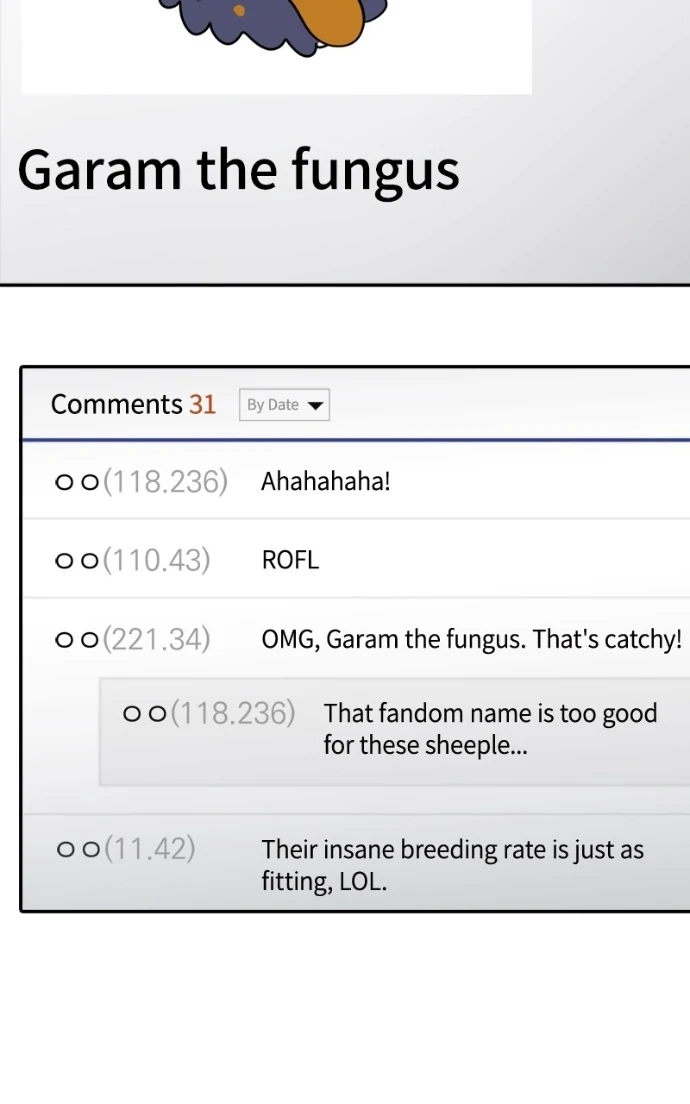This screenshot has height=1104, width=690.
Task: Open the "By Date" sort dropdown
Action: [284, 405]
